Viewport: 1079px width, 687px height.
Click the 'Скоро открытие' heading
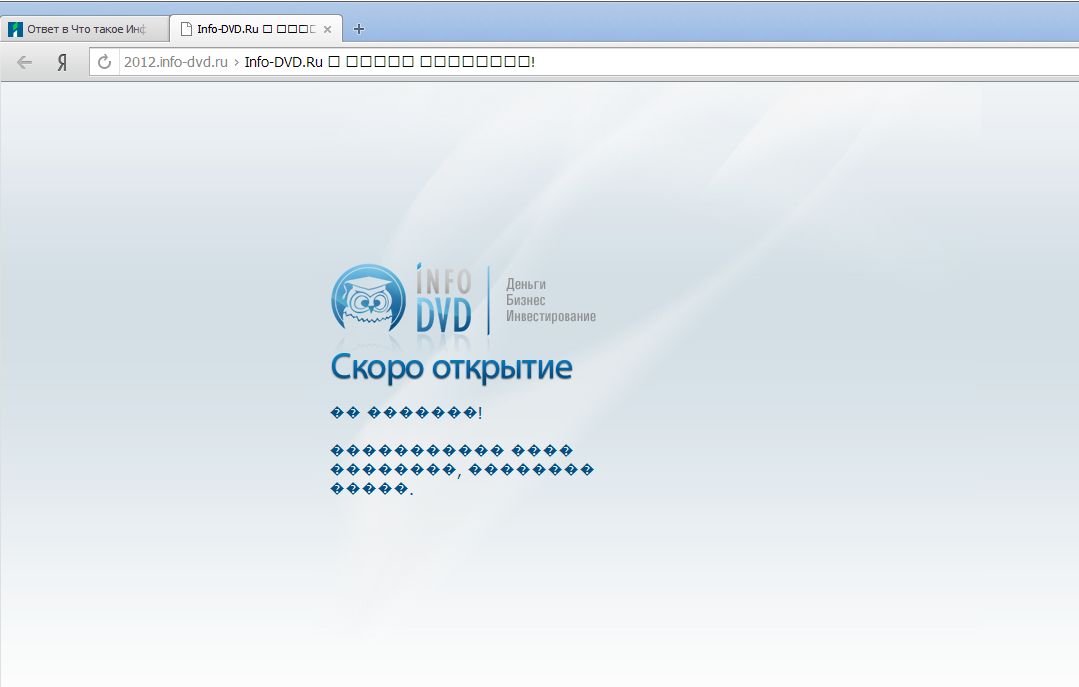point(451,367)
